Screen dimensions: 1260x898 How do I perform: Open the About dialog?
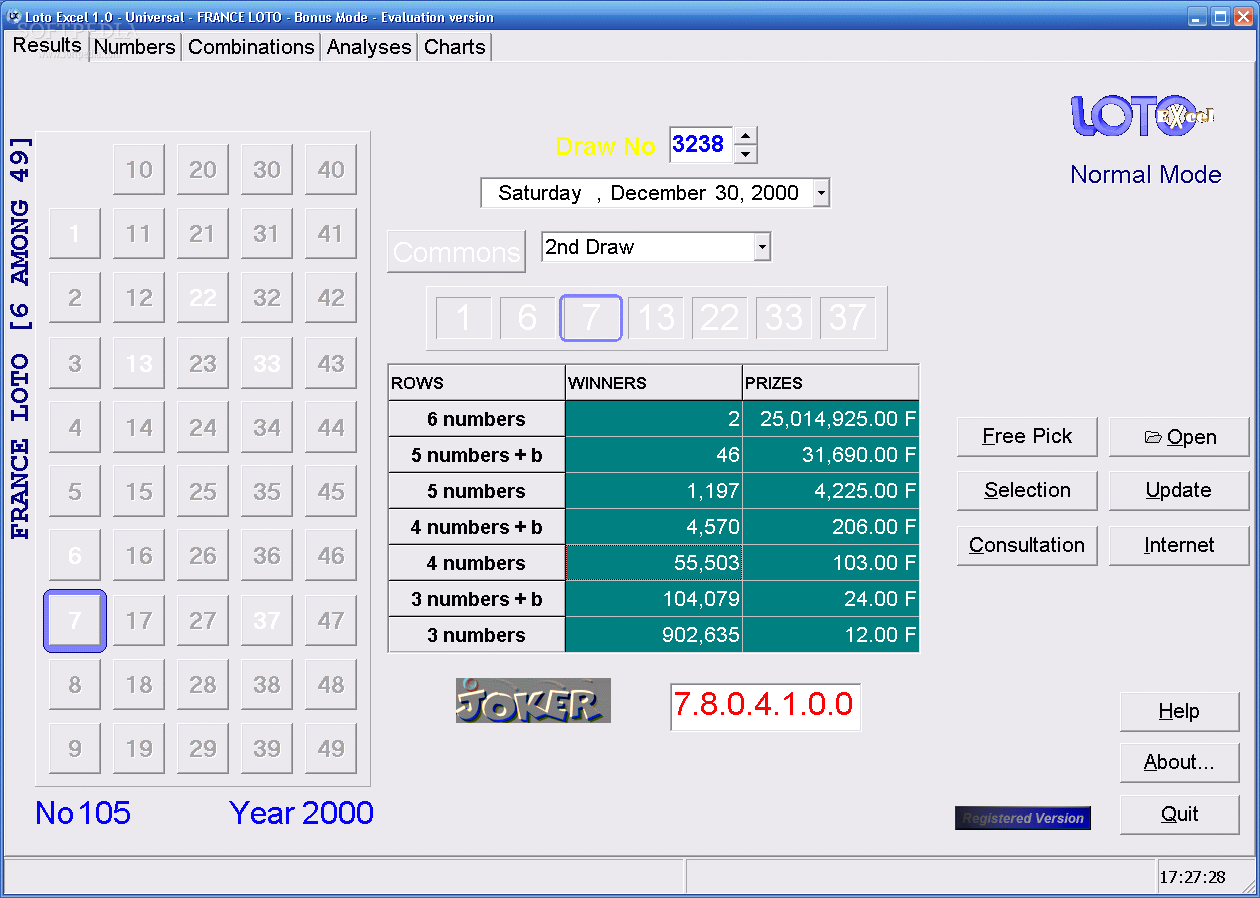click(x=1179, y=763)
